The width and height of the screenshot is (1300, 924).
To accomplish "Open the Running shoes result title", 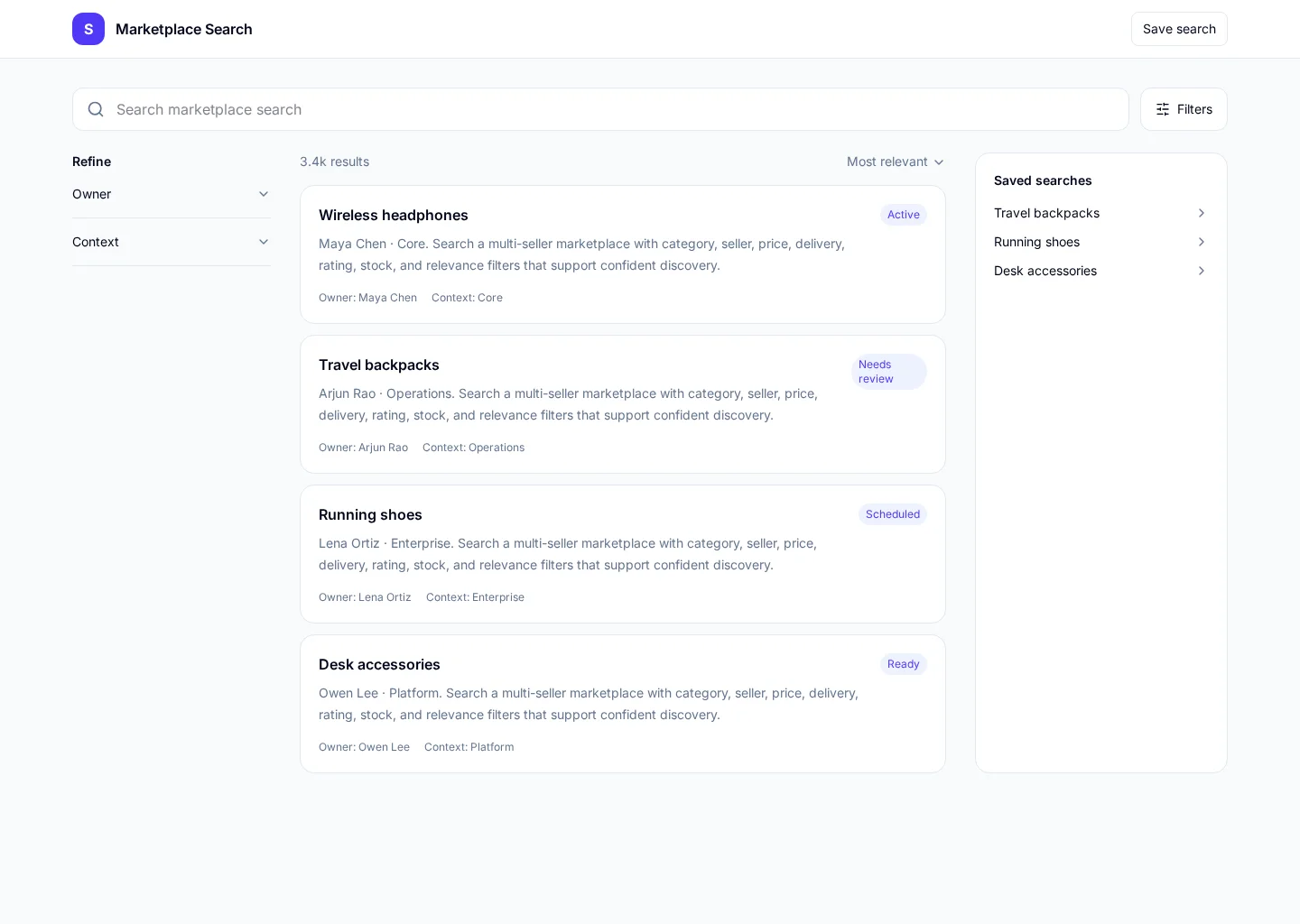I will 370,514.
